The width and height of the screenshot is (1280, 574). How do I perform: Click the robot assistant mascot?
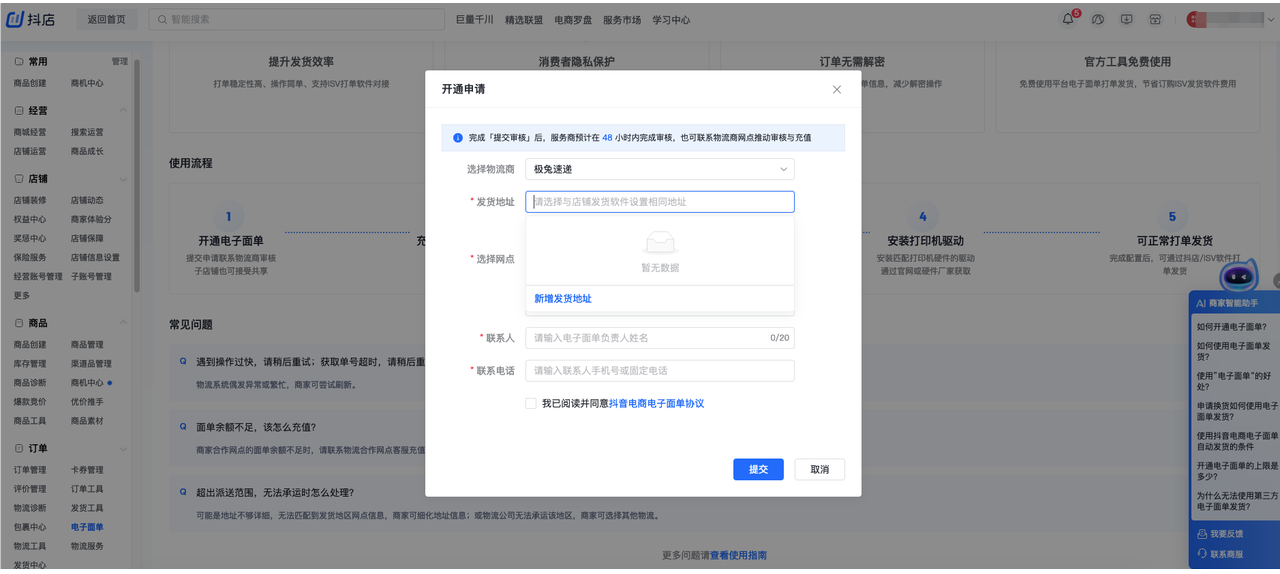pyautogui.click(x=1240, y=275)
